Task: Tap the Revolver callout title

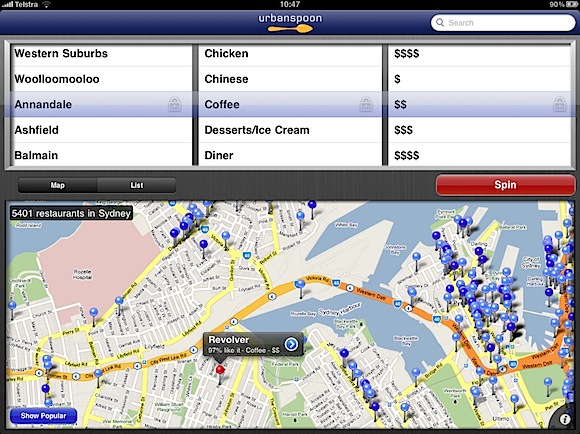Action: (x=229, y=340)
